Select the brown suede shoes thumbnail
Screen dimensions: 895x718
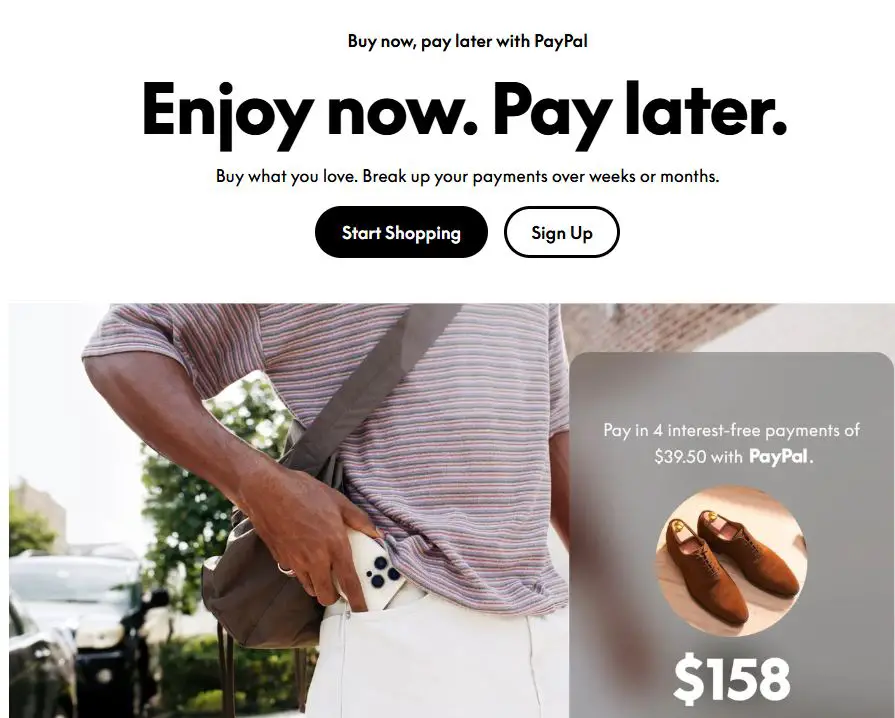pos(731,561)
